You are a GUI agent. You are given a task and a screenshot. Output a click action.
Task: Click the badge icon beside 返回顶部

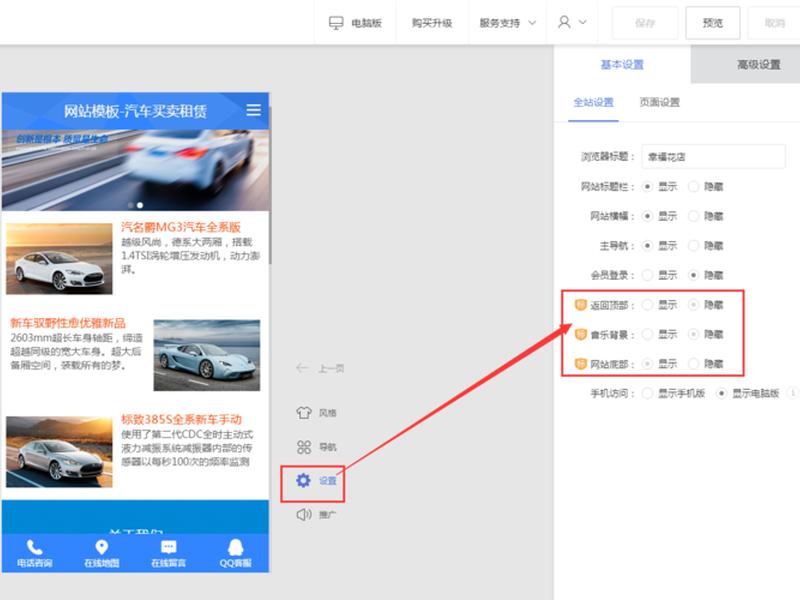tap(581, 305)
